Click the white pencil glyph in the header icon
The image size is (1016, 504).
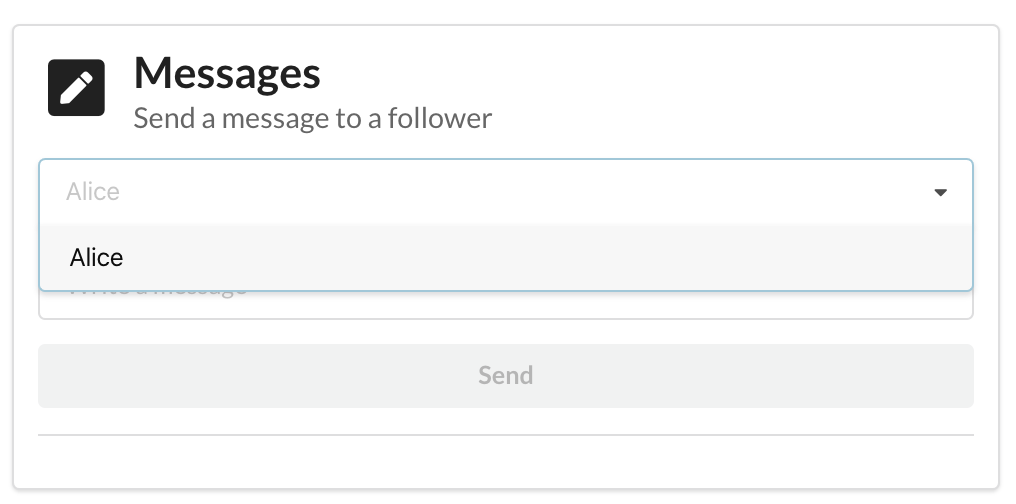(x=76, y=88)
